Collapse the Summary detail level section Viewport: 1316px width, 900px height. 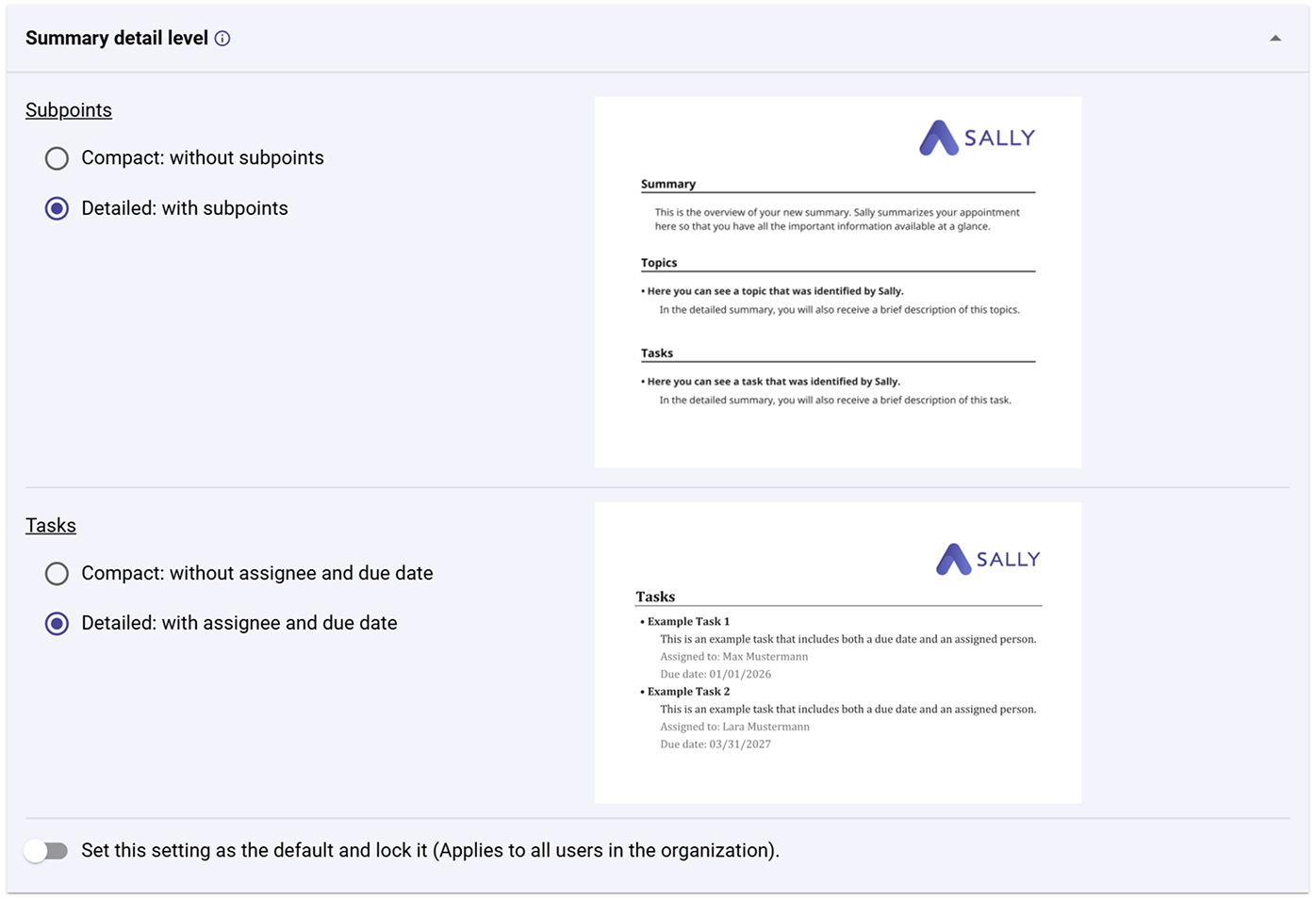1275,39
